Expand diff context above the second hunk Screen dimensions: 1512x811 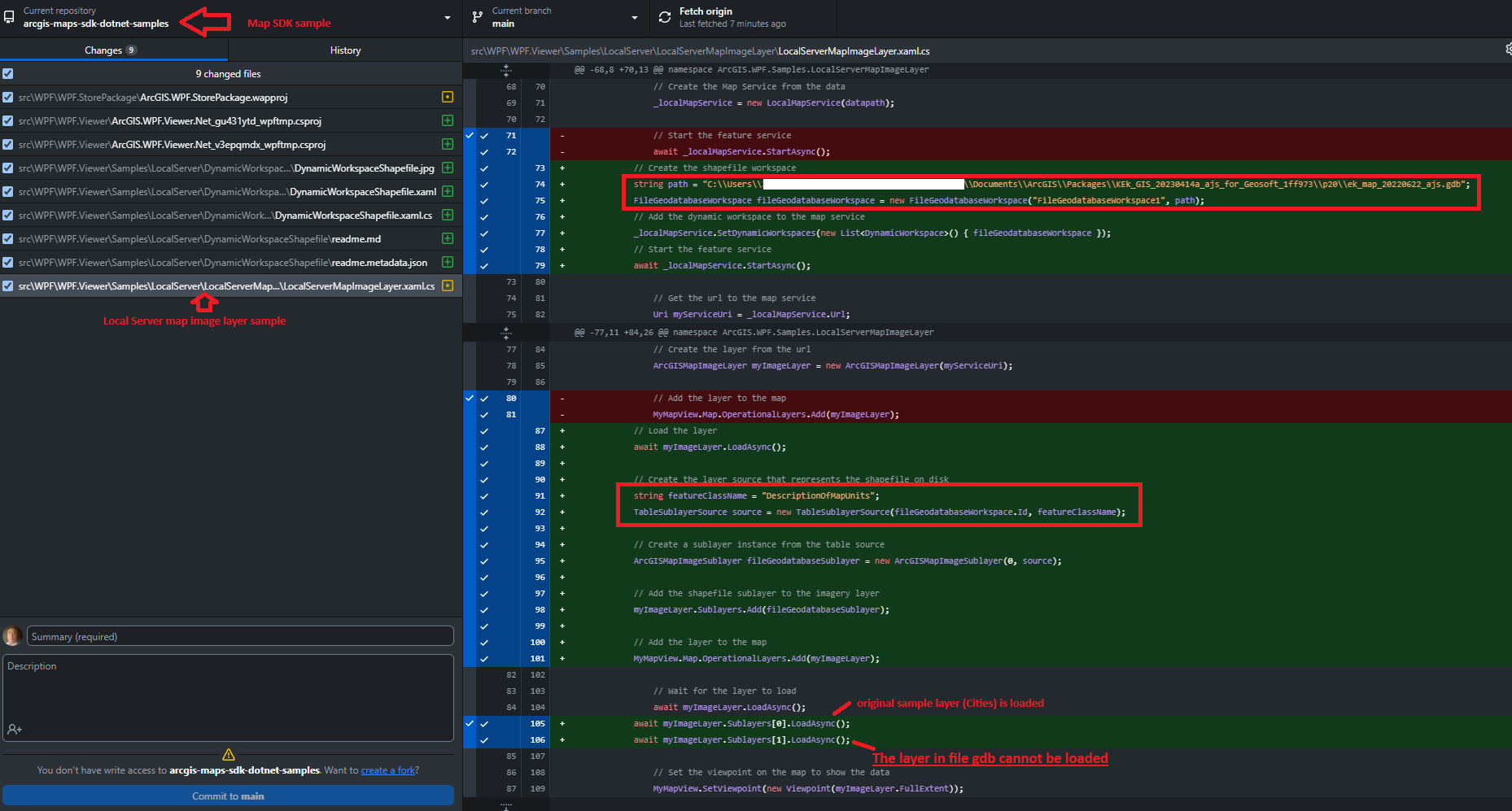pyautogui.click(x=506, y=332)
